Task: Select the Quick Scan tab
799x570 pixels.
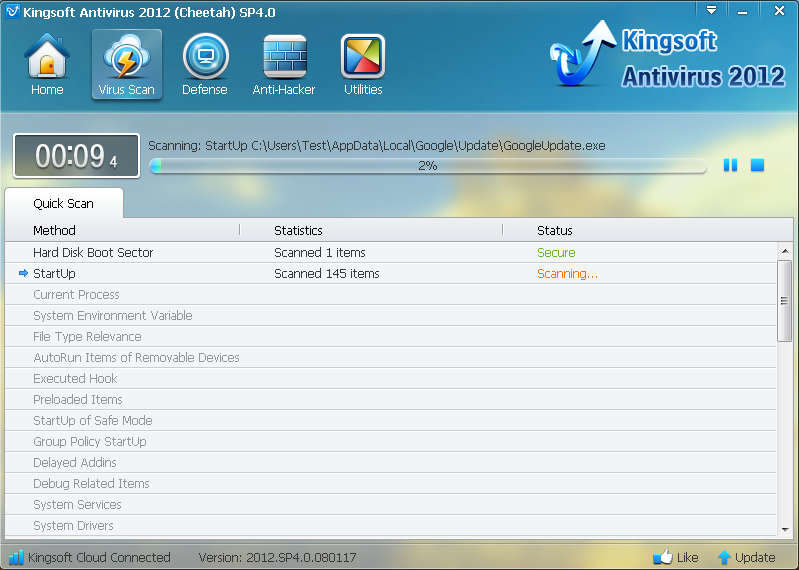Action: [x=64, y=203]
